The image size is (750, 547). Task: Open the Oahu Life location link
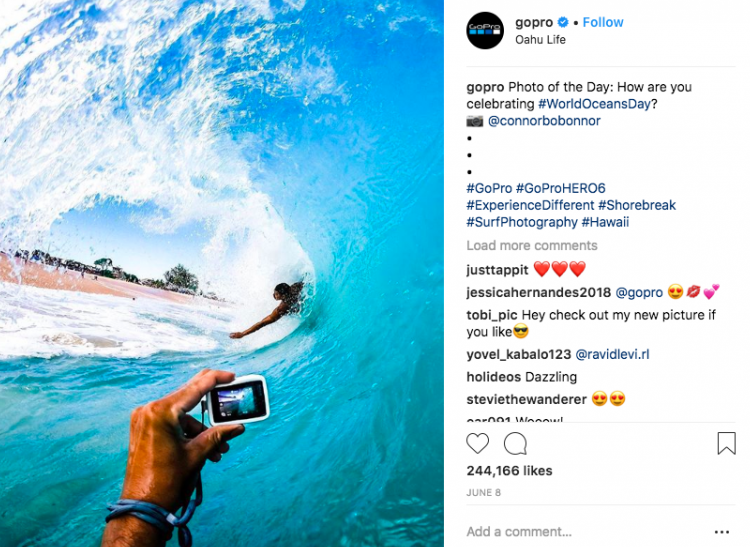(x=540, y=40)
